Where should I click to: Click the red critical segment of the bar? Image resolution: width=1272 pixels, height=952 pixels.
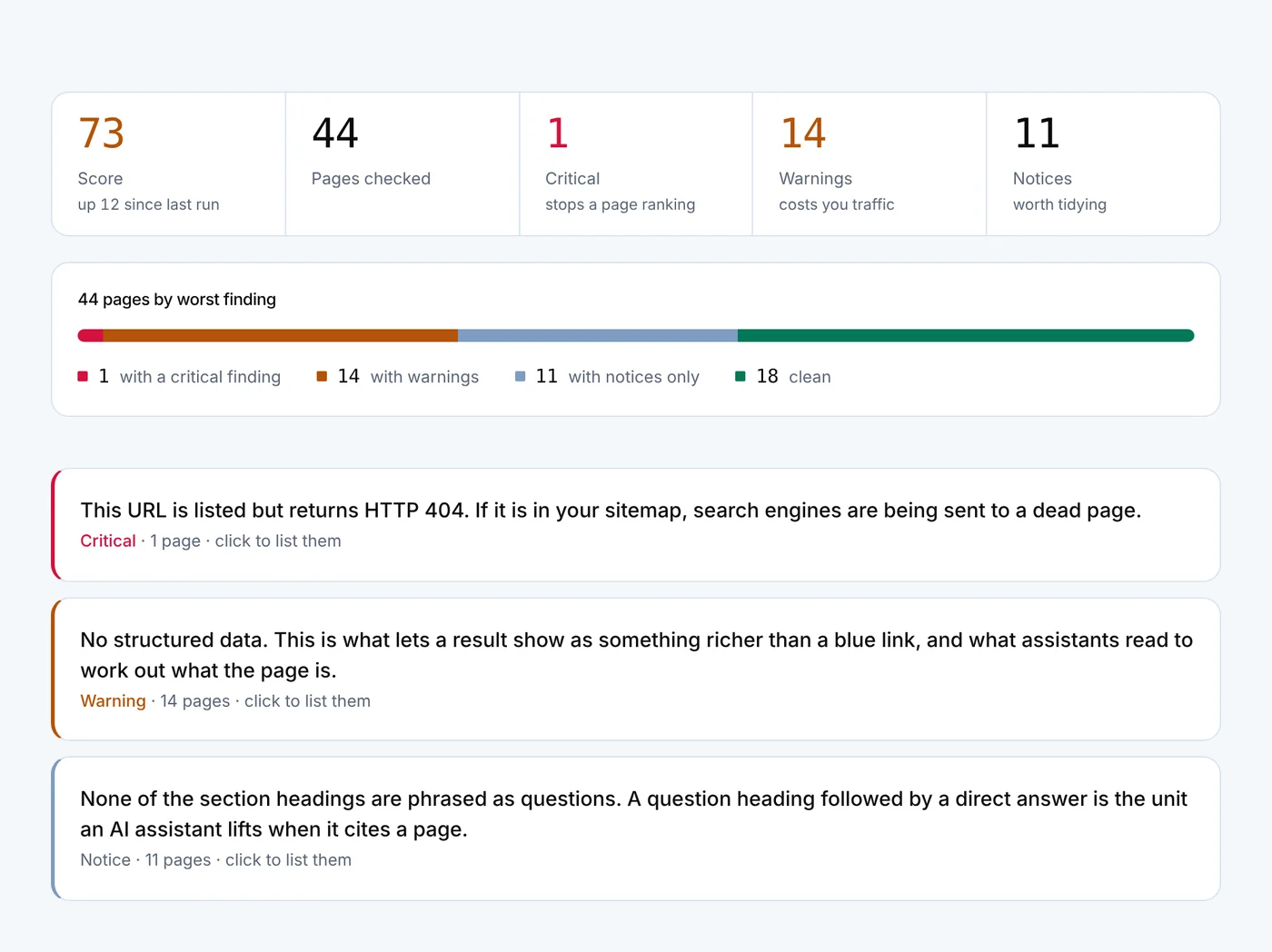(x=91, y=335)
